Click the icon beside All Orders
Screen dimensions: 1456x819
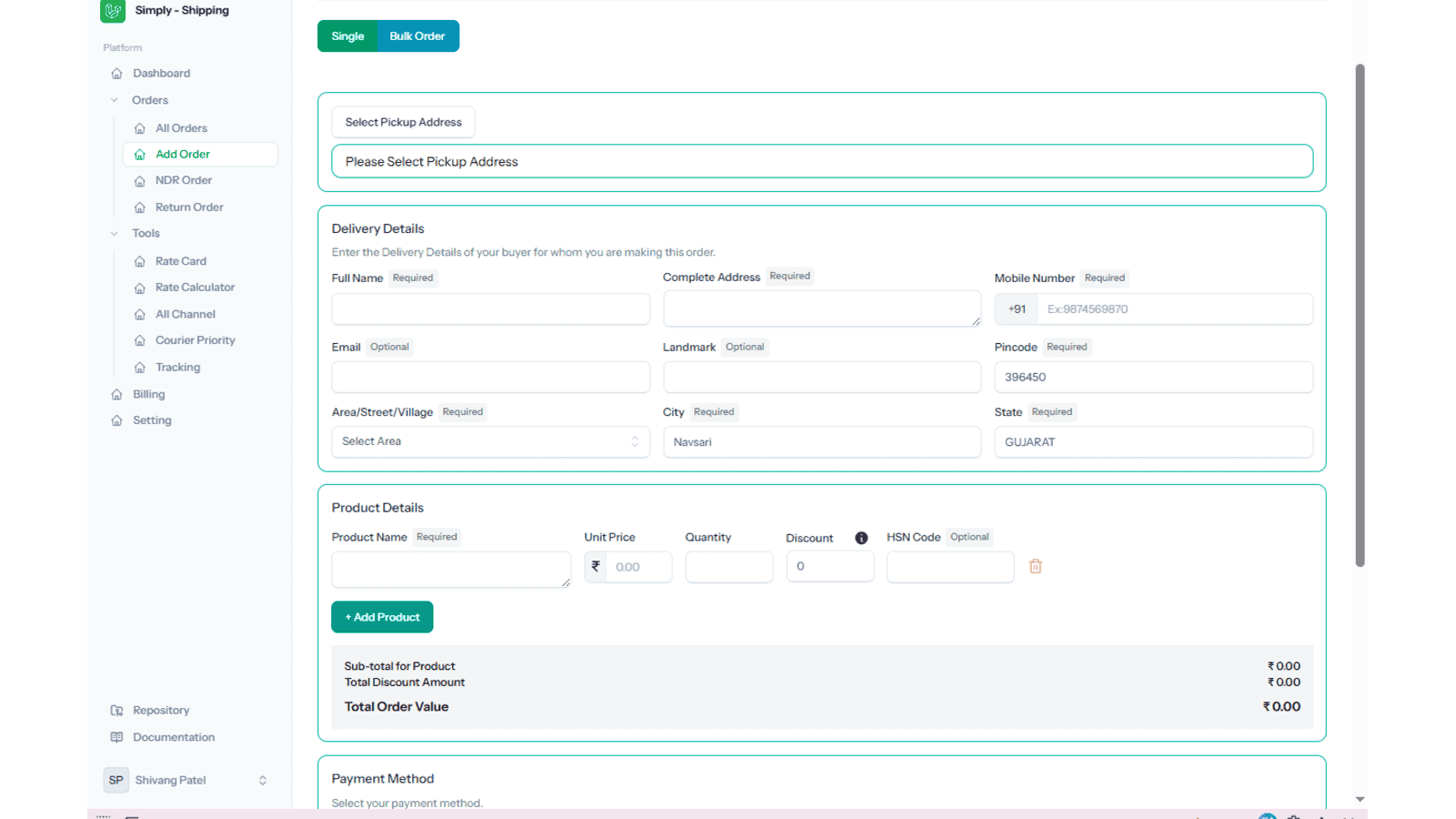click(x=139, y=128)
